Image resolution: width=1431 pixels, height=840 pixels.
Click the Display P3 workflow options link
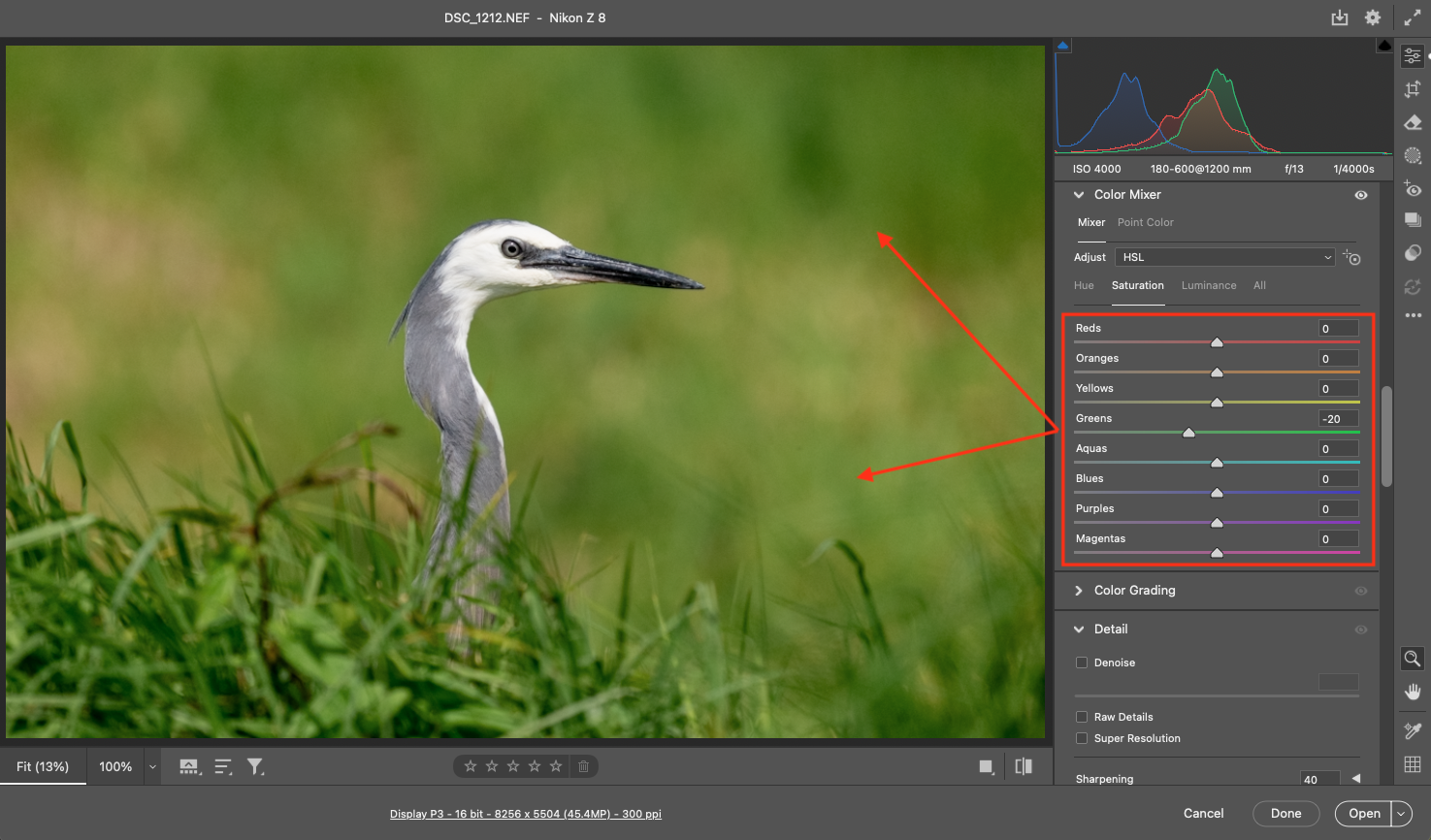point(525,814)
